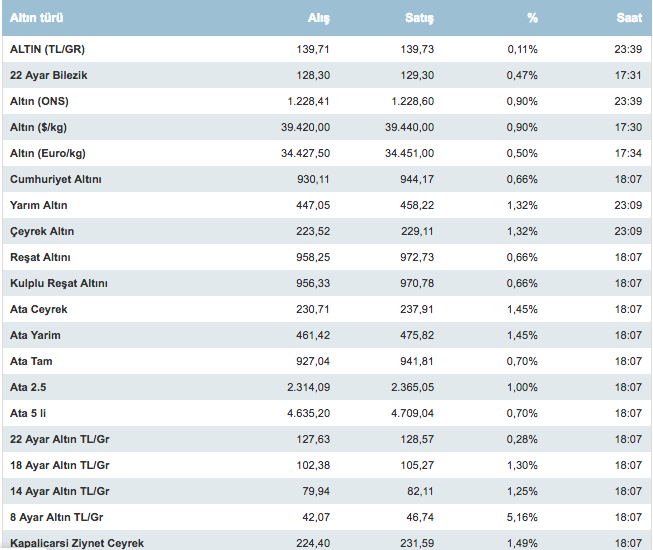Viewport: 653px width, 550px height.
Task: Click the percent change column header
Action: pos(531,18)
